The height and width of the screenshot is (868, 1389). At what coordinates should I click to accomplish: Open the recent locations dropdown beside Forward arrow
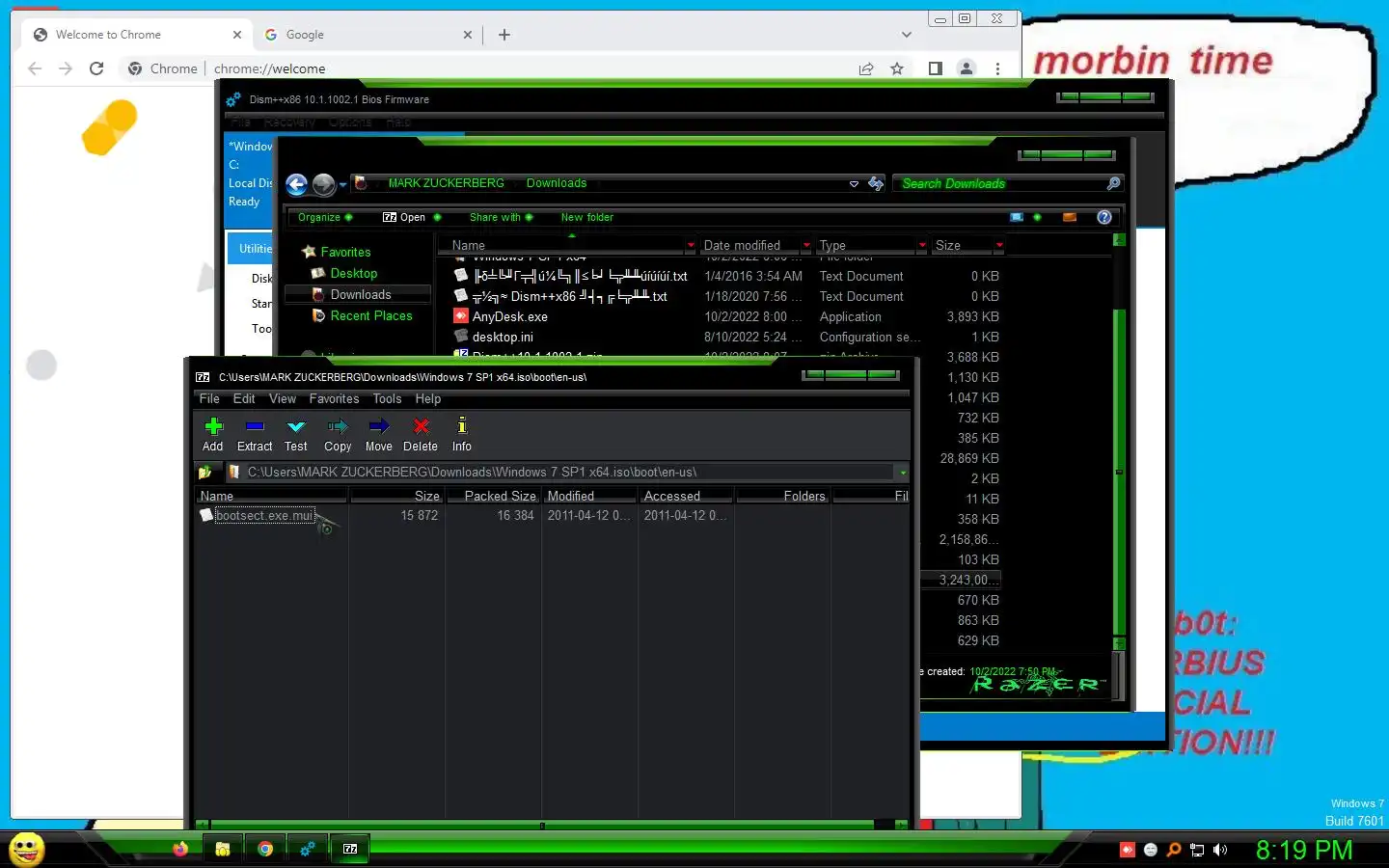(x=343, y=185)
